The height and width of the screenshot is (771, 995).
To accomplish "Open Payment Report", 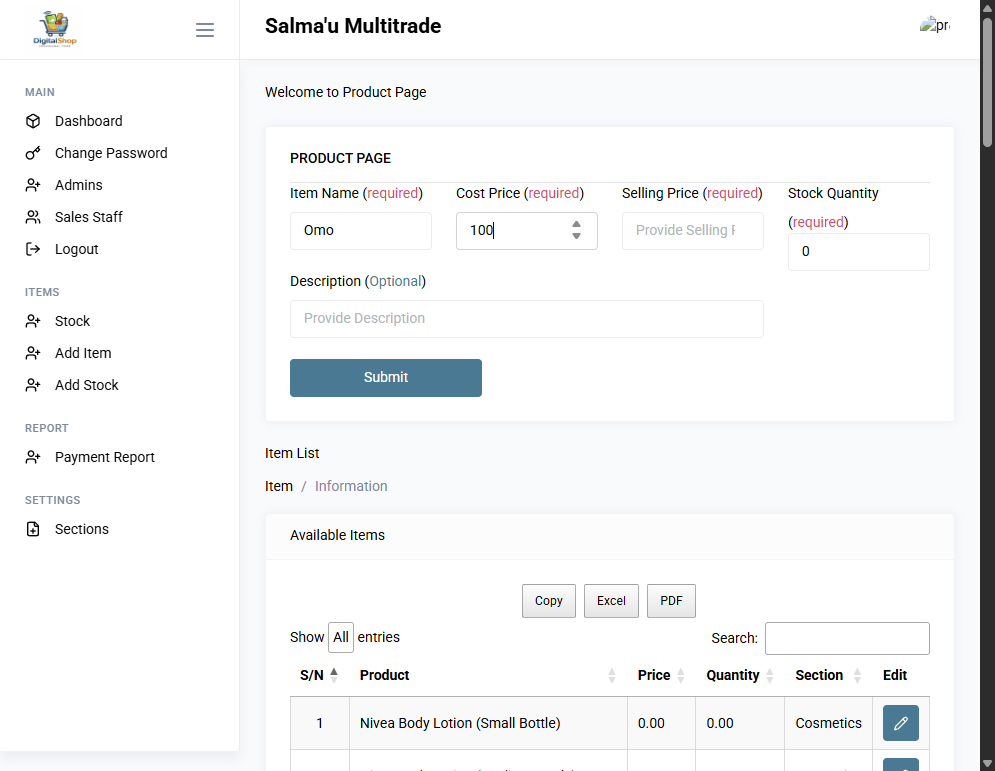I will [x=105, y=457].
